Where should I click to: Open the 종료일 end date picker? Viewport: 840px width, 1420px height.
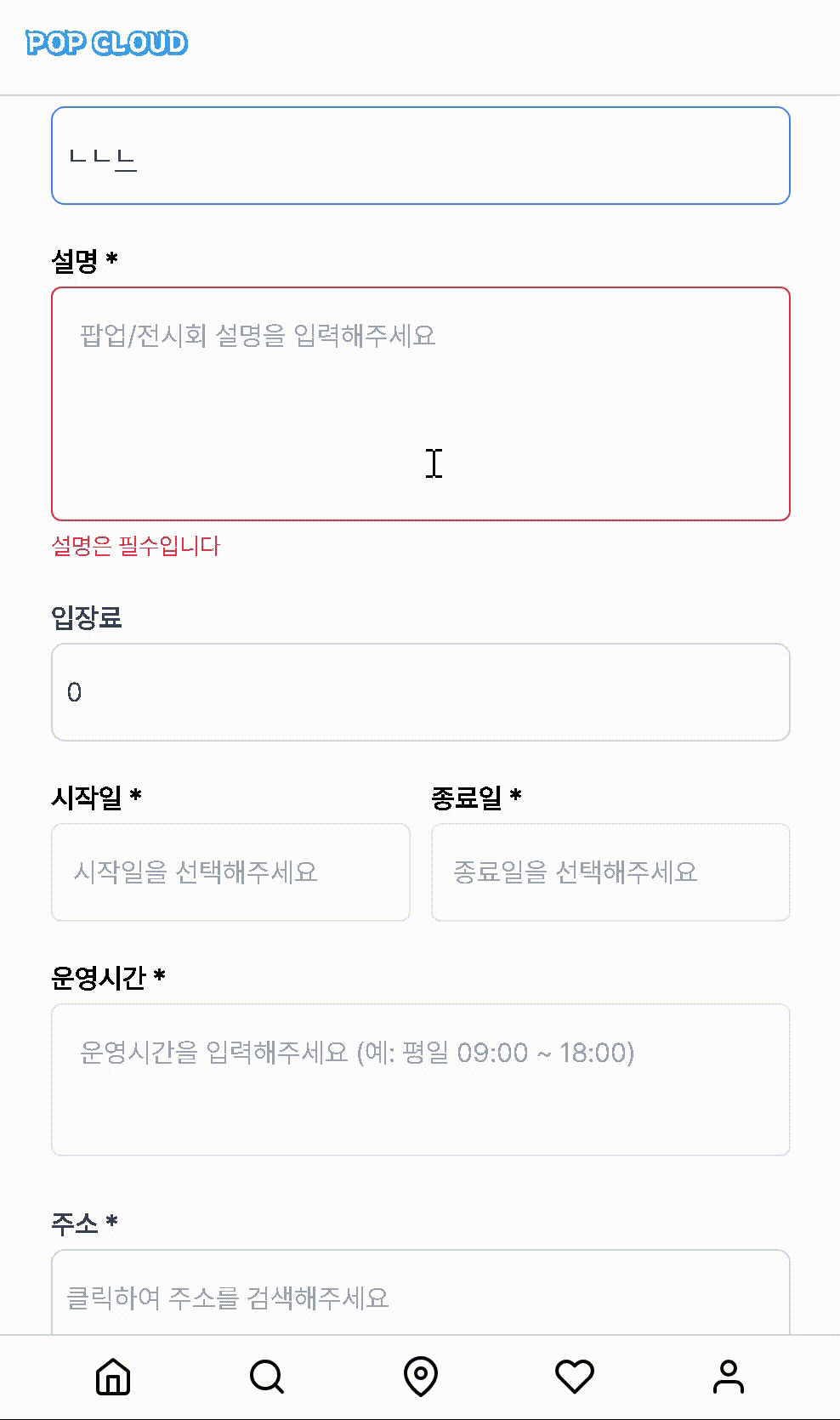point(610,872)
